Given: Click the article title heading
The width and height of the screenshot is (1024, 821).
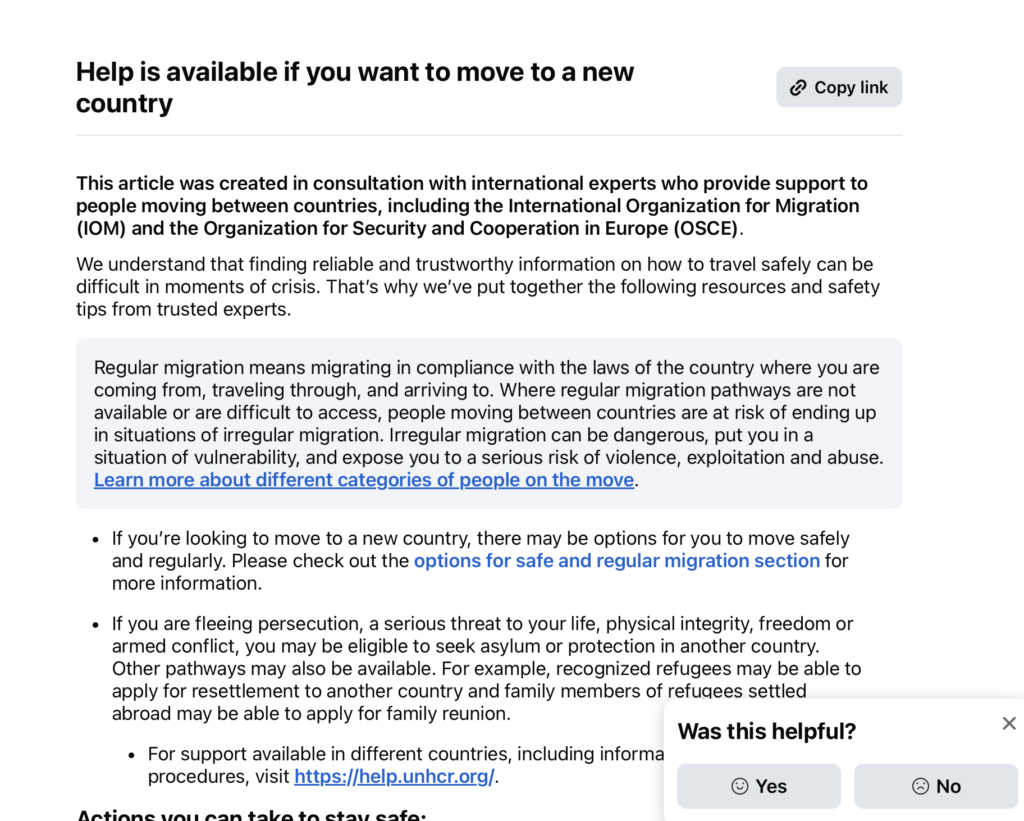Looking at the screenshot, I should coord(355,87).
